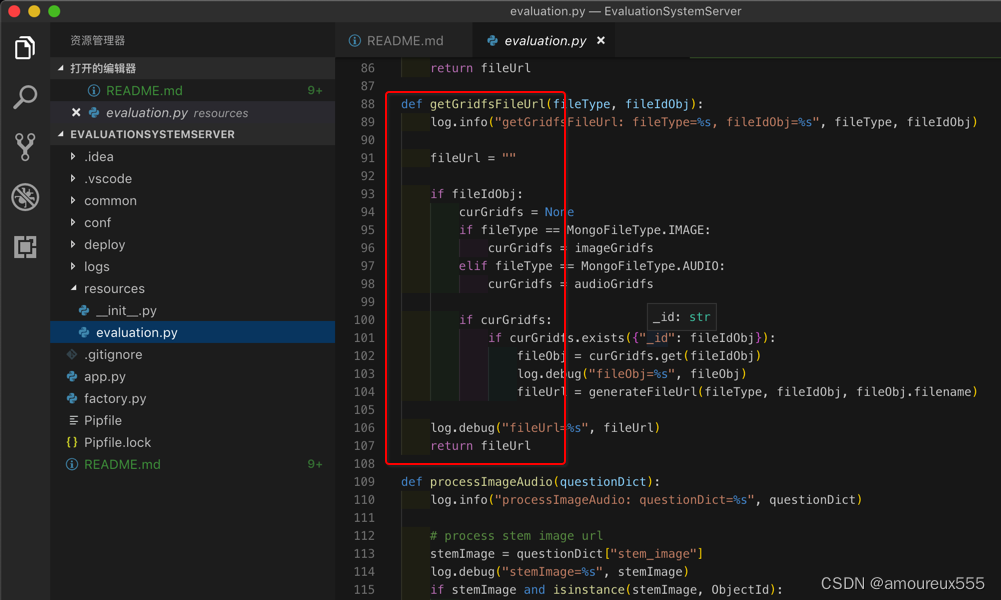The image size is (1001, 600).
Task: Open the Explorer view in activity bar
Action: pyautogui.click(x=24, y=48)
